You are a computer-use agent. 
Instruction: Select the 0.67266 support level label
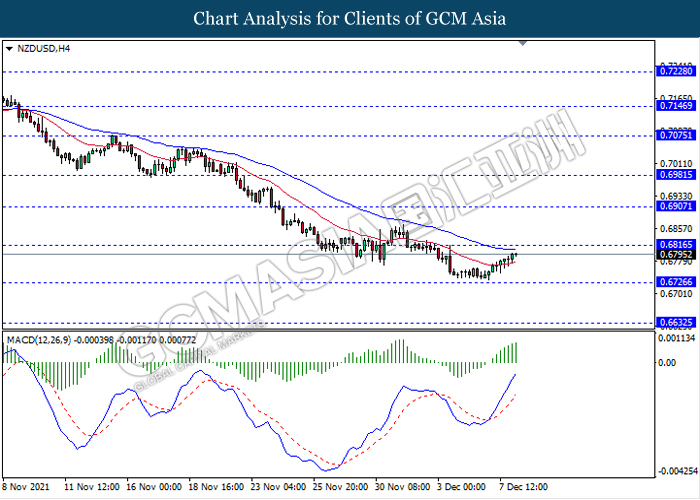point(676,282)
